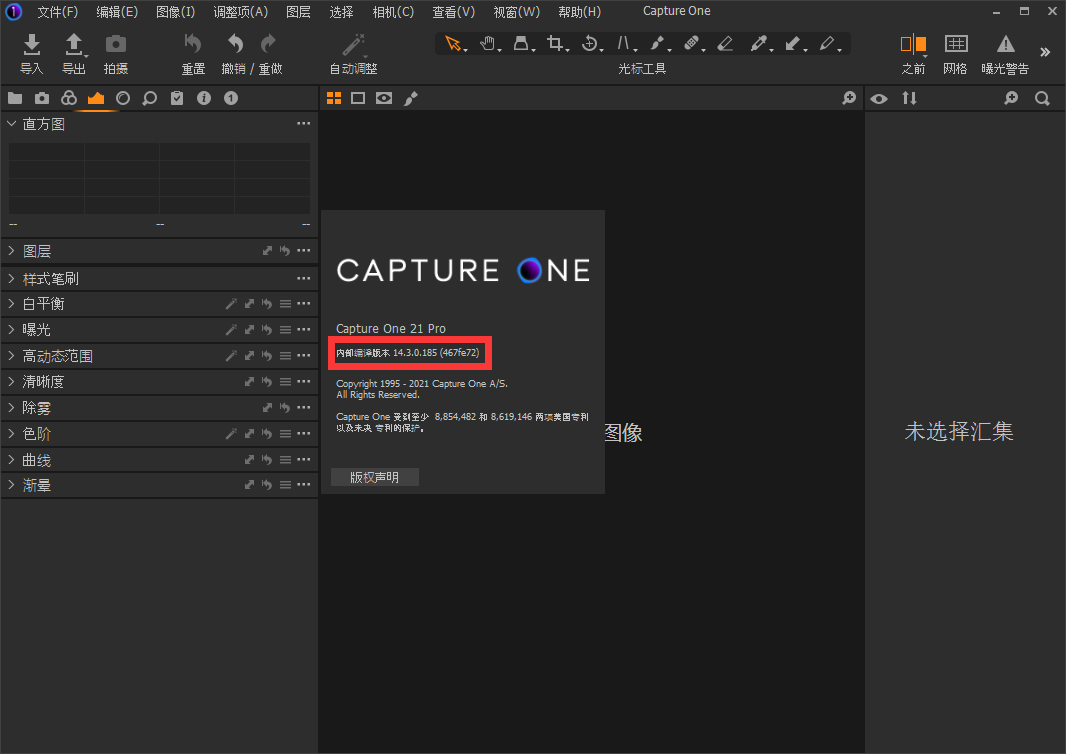Open the Metadata info tool tab

pyautogui.click(x=204, y=99)
